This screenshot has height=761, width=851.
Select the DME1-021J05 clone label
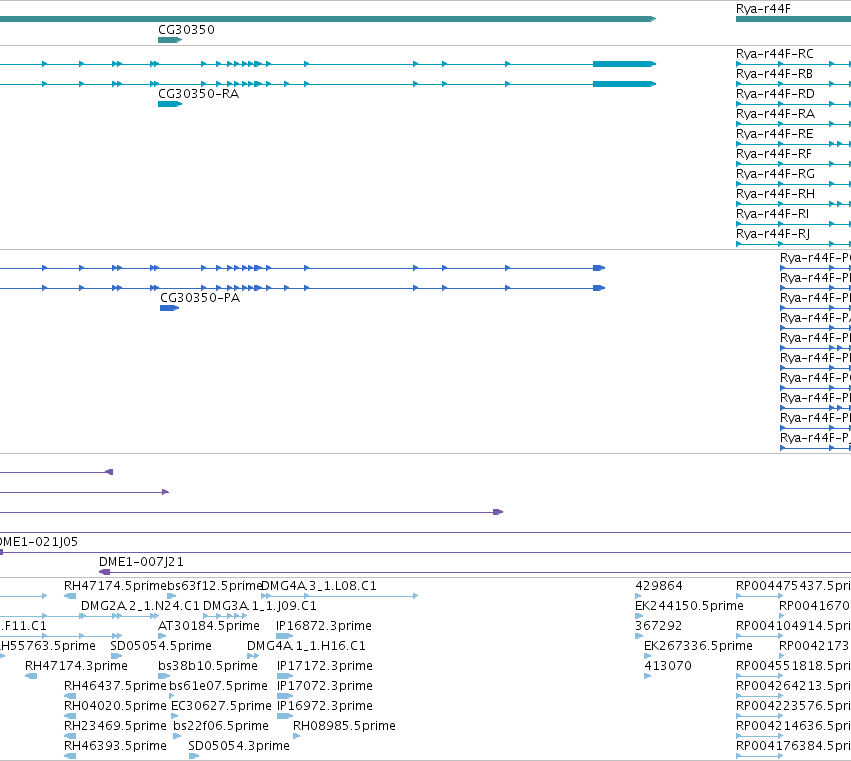[x=39, y=542]
